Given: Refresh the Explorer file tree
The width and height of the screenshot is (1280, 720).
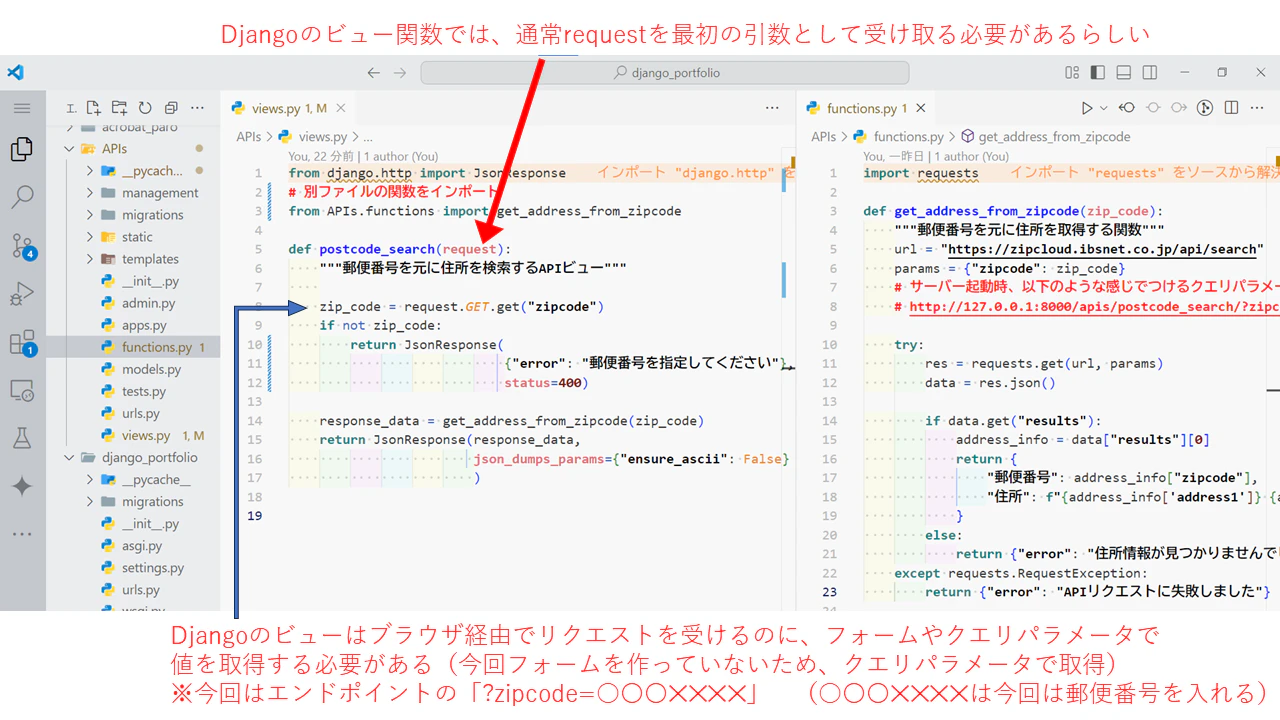Looking at the screenshot, I should click(145, 108).
